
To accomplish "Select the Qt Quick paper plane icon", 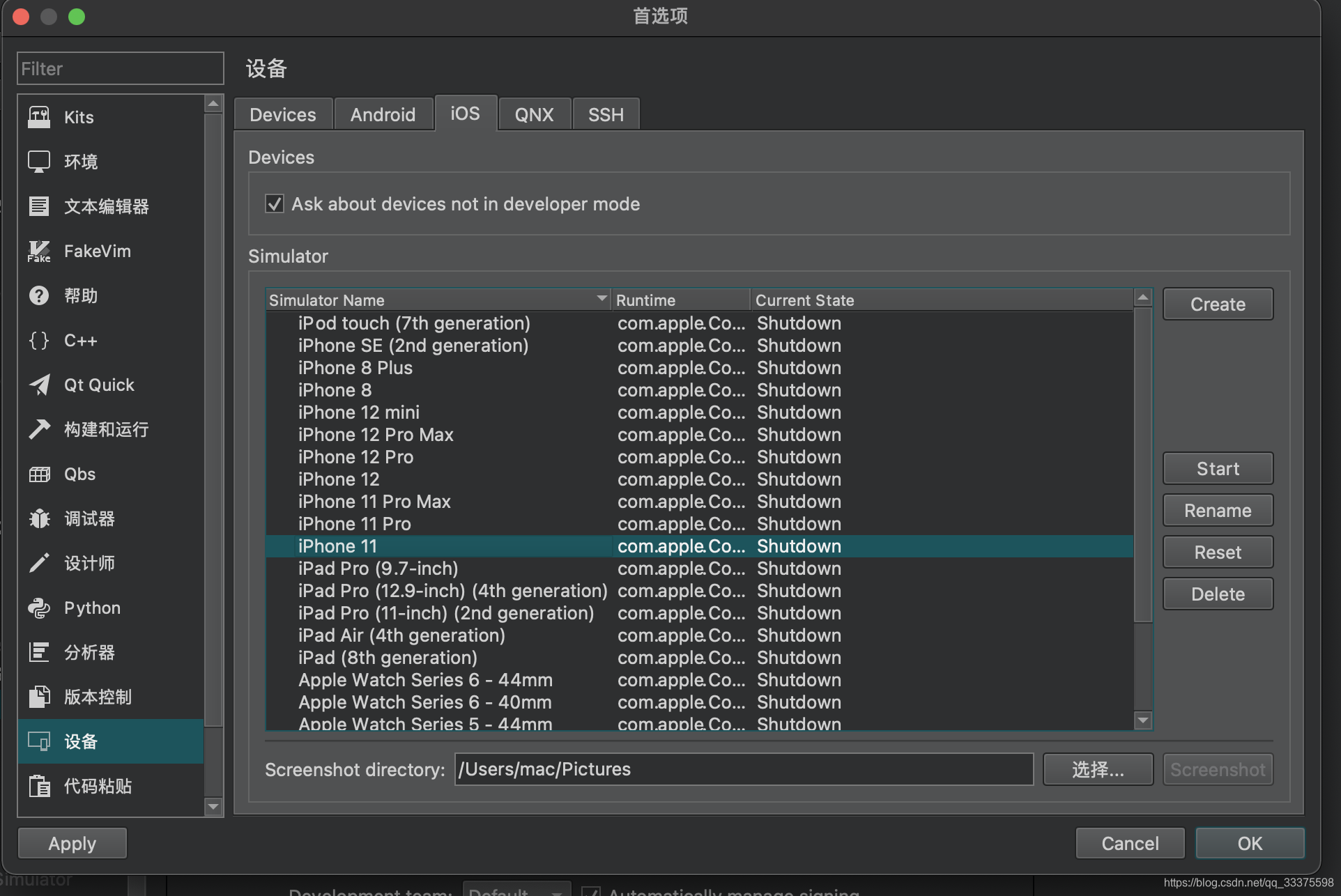I will click(x=39, y=385).
